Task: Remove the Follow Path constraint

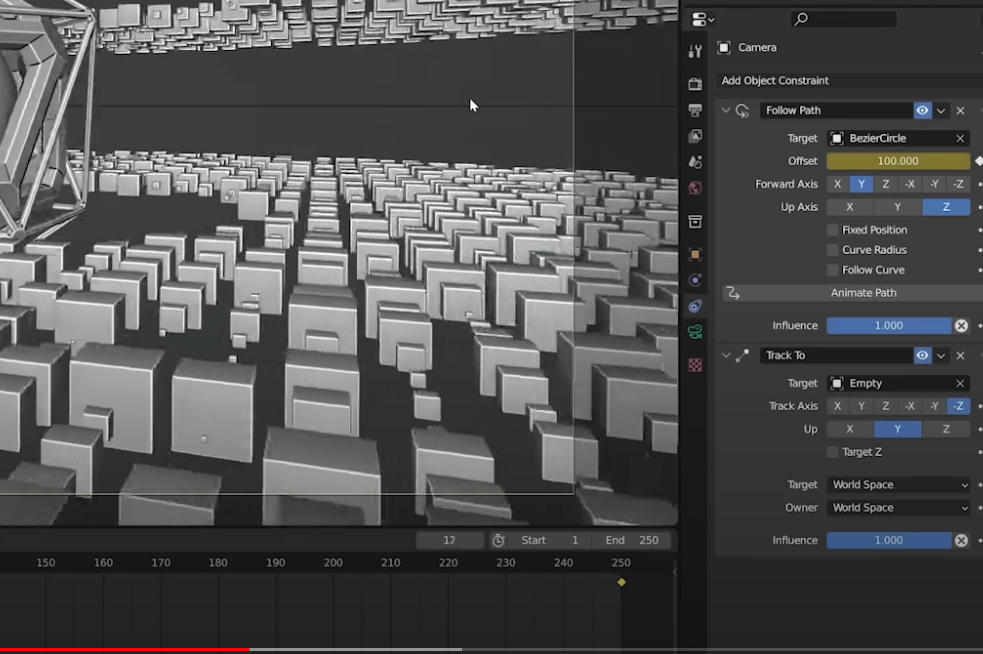Action: point(960,111)
